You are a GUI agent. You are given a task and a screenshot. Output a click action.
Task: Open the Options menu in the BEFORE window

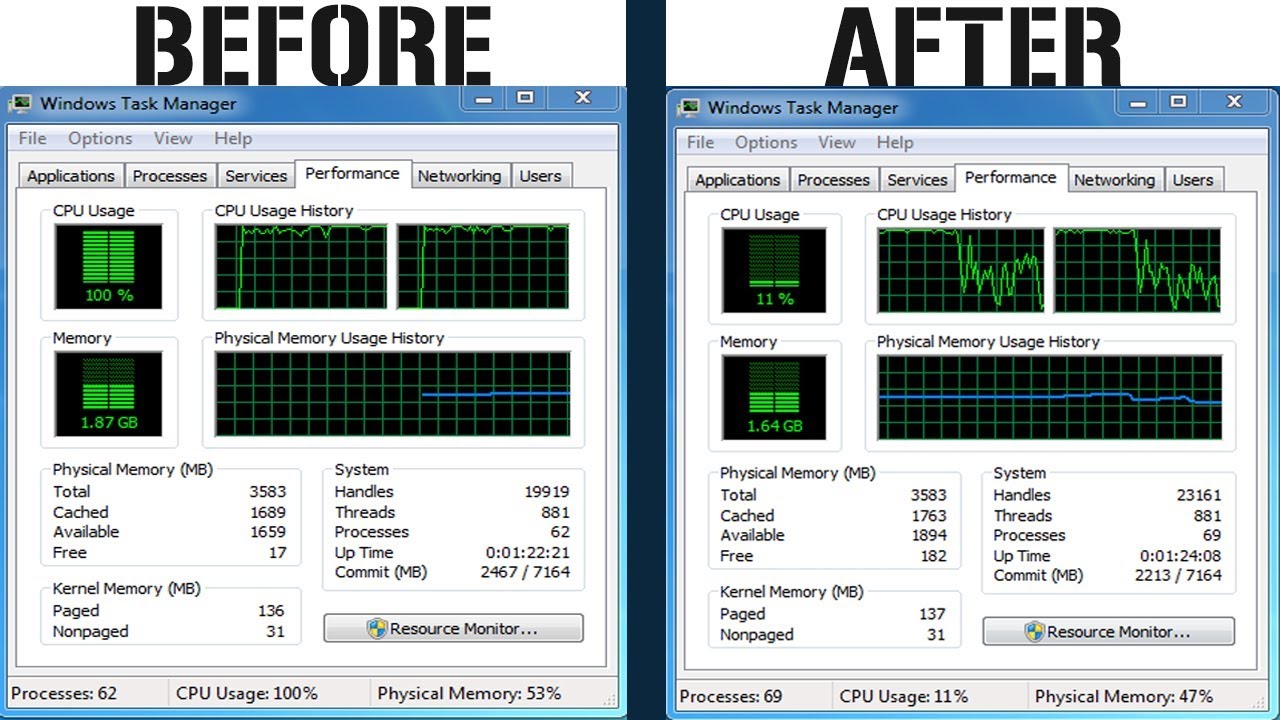pyautogui.click(x=100, y=139)
